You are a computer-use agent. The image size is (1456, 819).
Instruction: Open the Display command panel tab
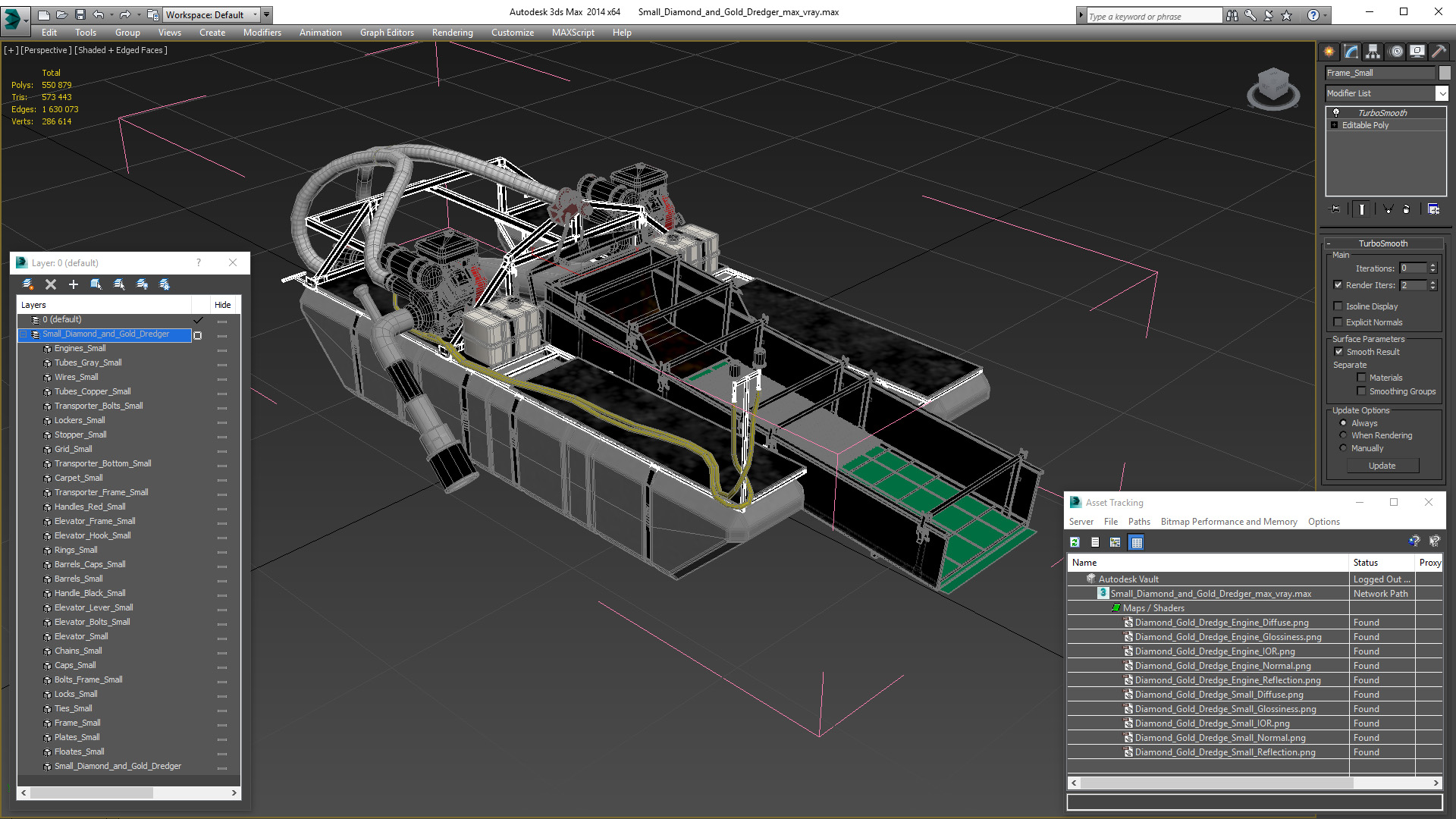[1417, 52]
